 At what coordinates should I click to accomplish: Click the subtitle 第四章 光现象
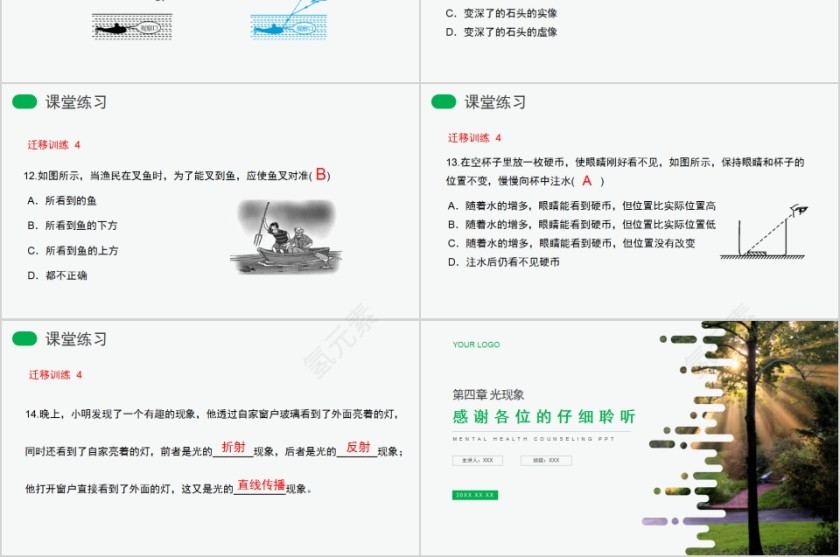(x=488, y=395)
